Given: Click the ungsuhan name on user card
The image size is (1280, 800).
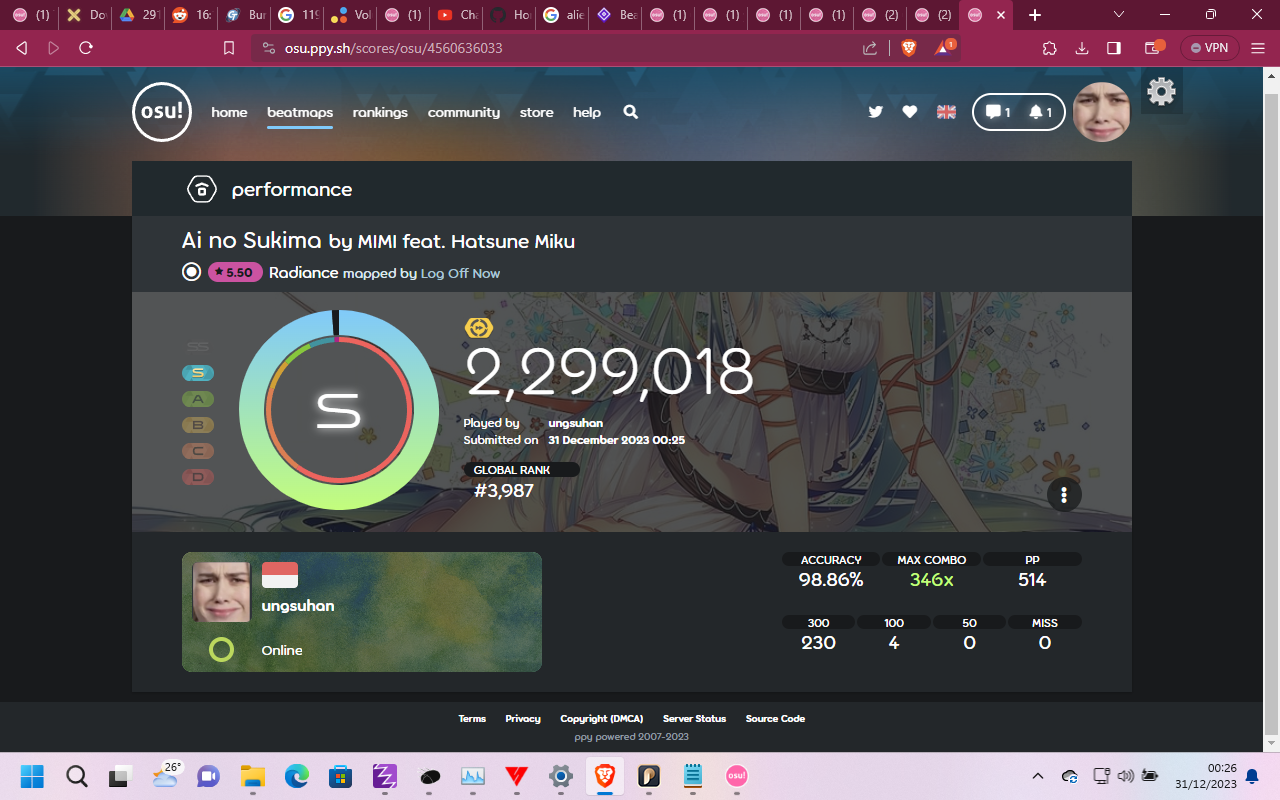Looking at the screenshot, I should [x=298, y=606].
